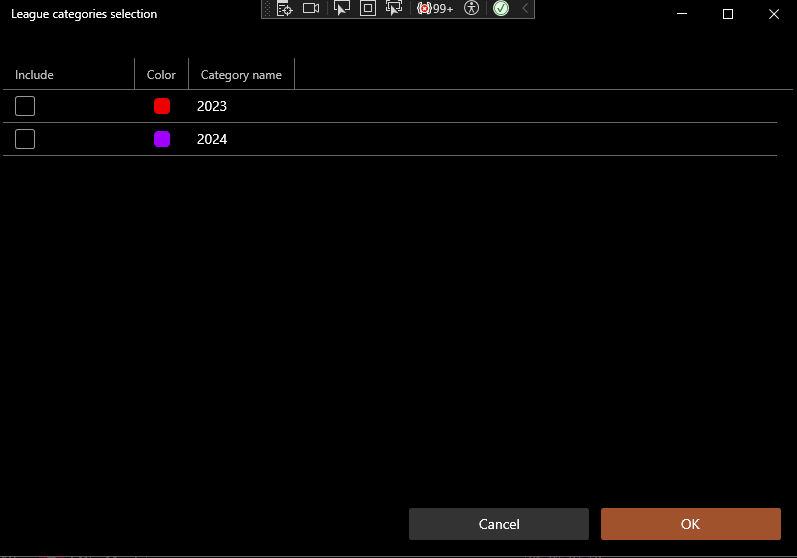Select the 2023 category name
The width and height of the screenshot is (797, 558).
[x=212, y=106]
